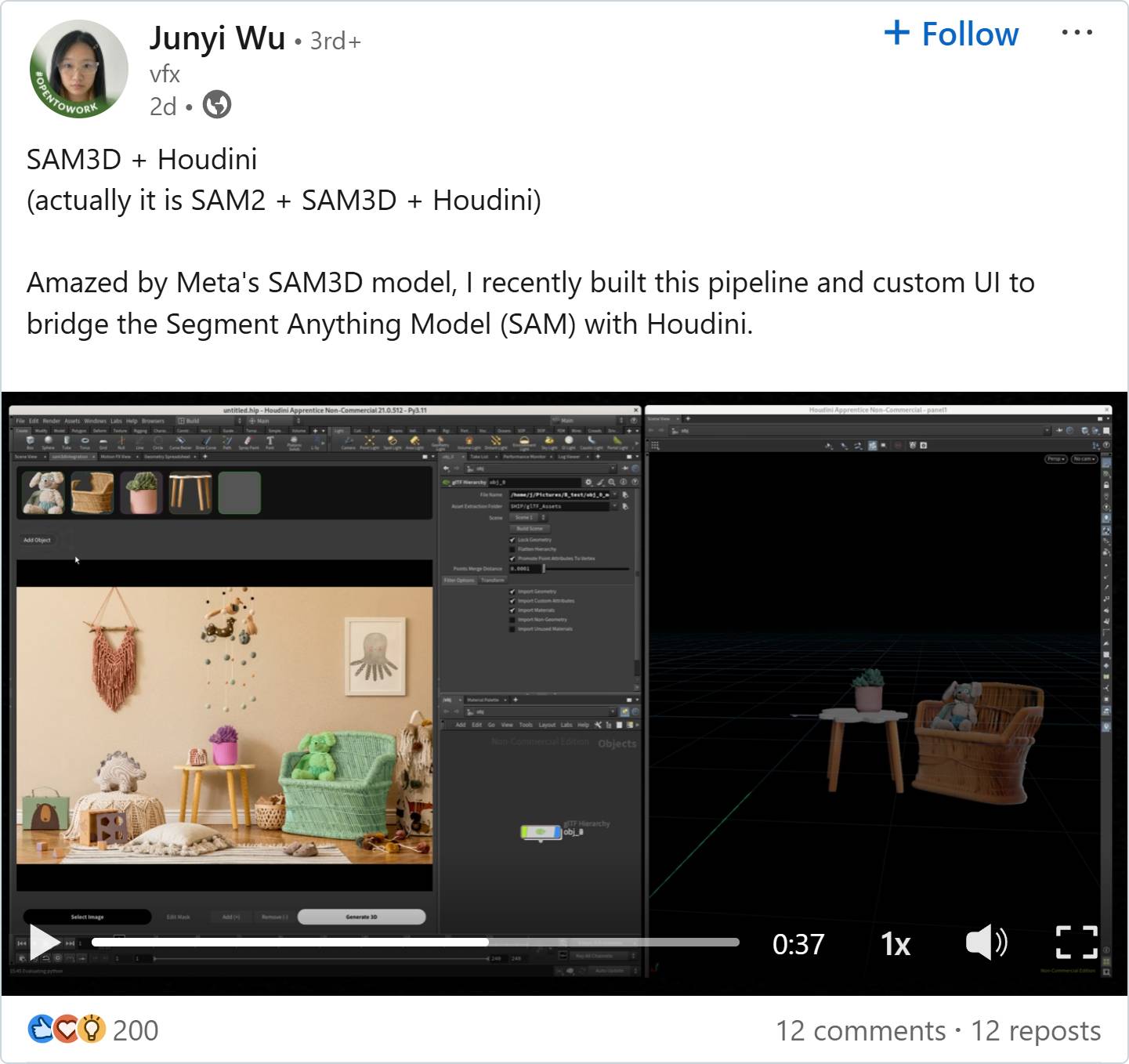Open the Assets menu

(x=72, y=421)
